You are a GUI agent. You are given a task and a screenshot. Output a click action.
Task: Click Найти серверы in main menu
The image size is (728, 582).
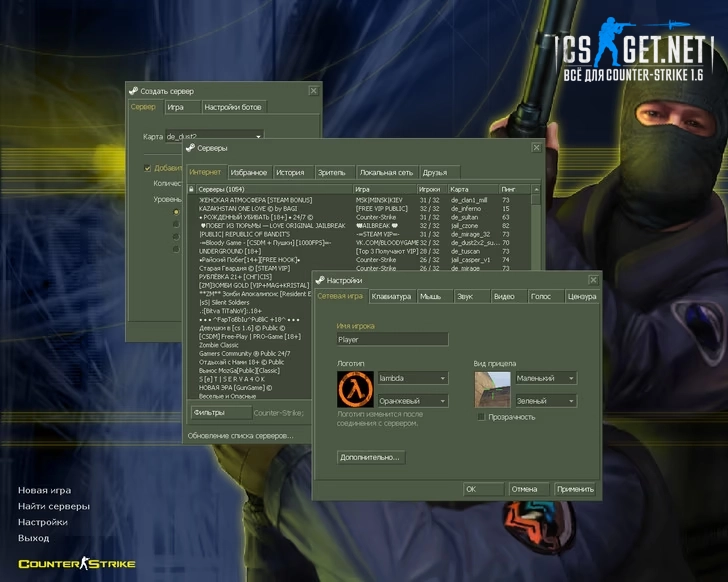53,506
